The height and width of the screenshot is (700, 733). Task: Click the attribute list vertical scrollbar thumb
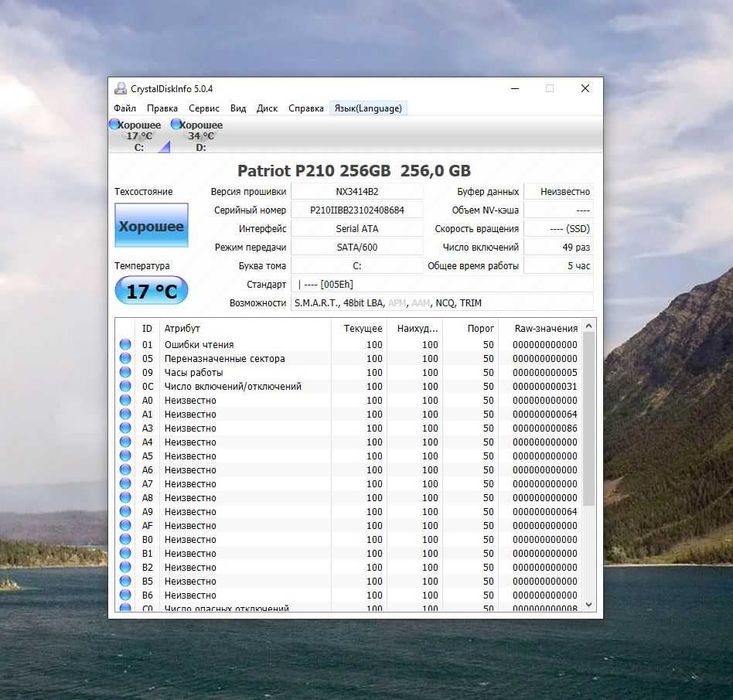[589, 419]
